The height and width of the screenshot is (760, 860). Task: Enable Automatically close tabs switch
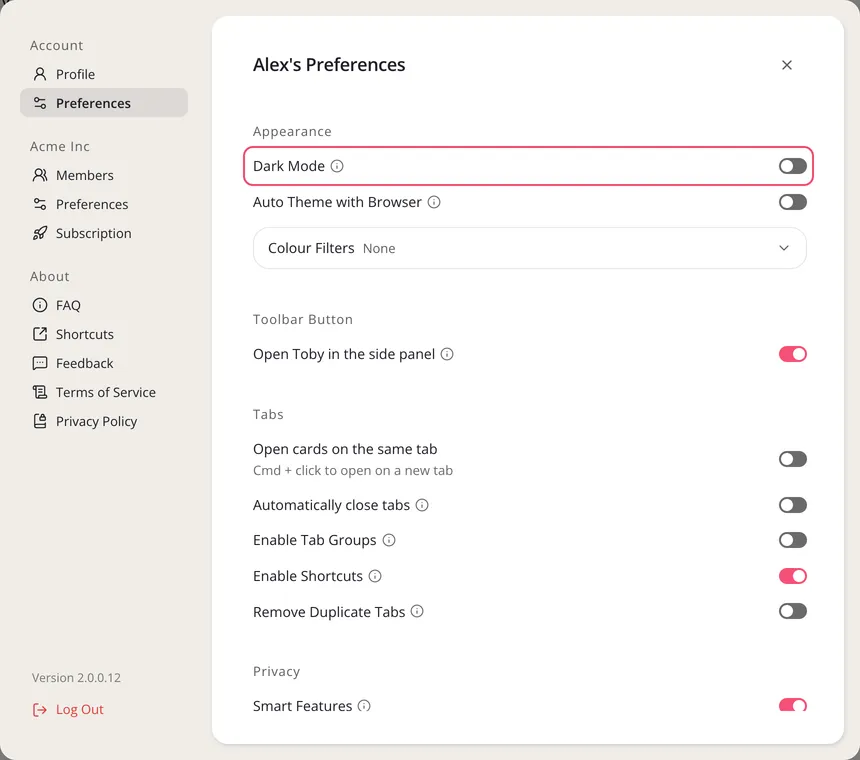point(793,505)
